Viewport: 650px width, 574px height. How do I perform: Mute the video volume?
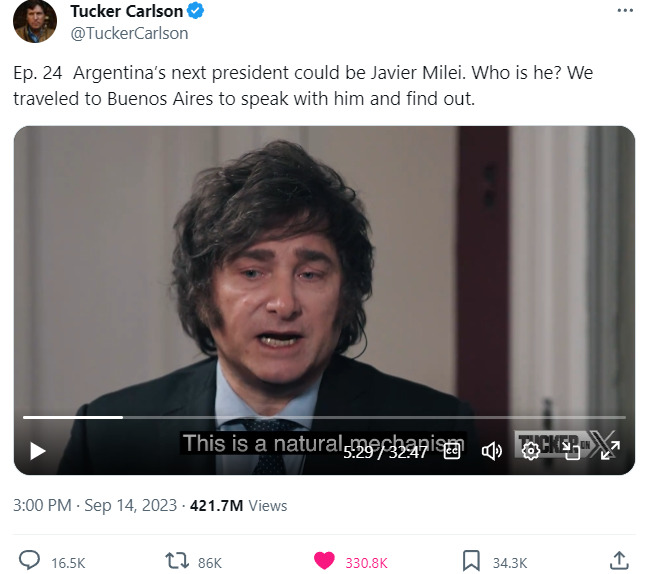tap(491, 451)
